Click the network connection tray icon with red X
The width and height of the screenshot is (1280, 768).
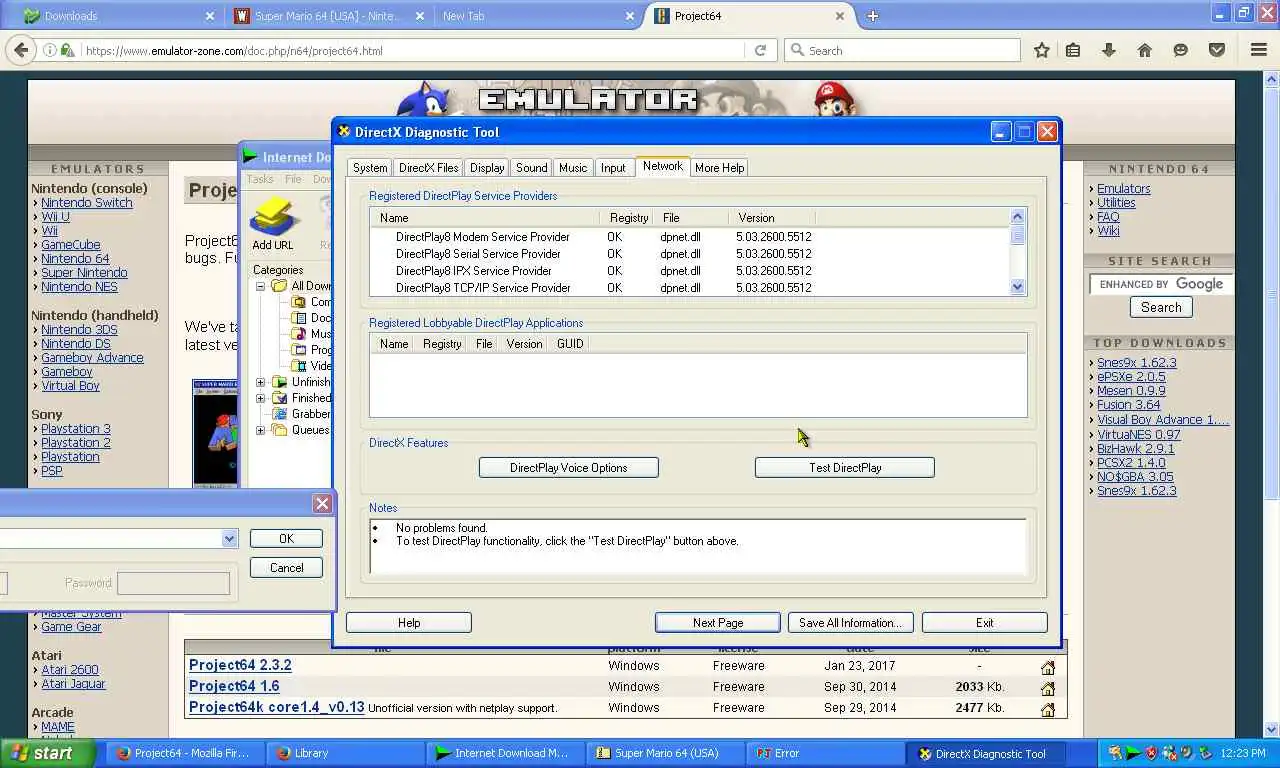coord(1170,753)
